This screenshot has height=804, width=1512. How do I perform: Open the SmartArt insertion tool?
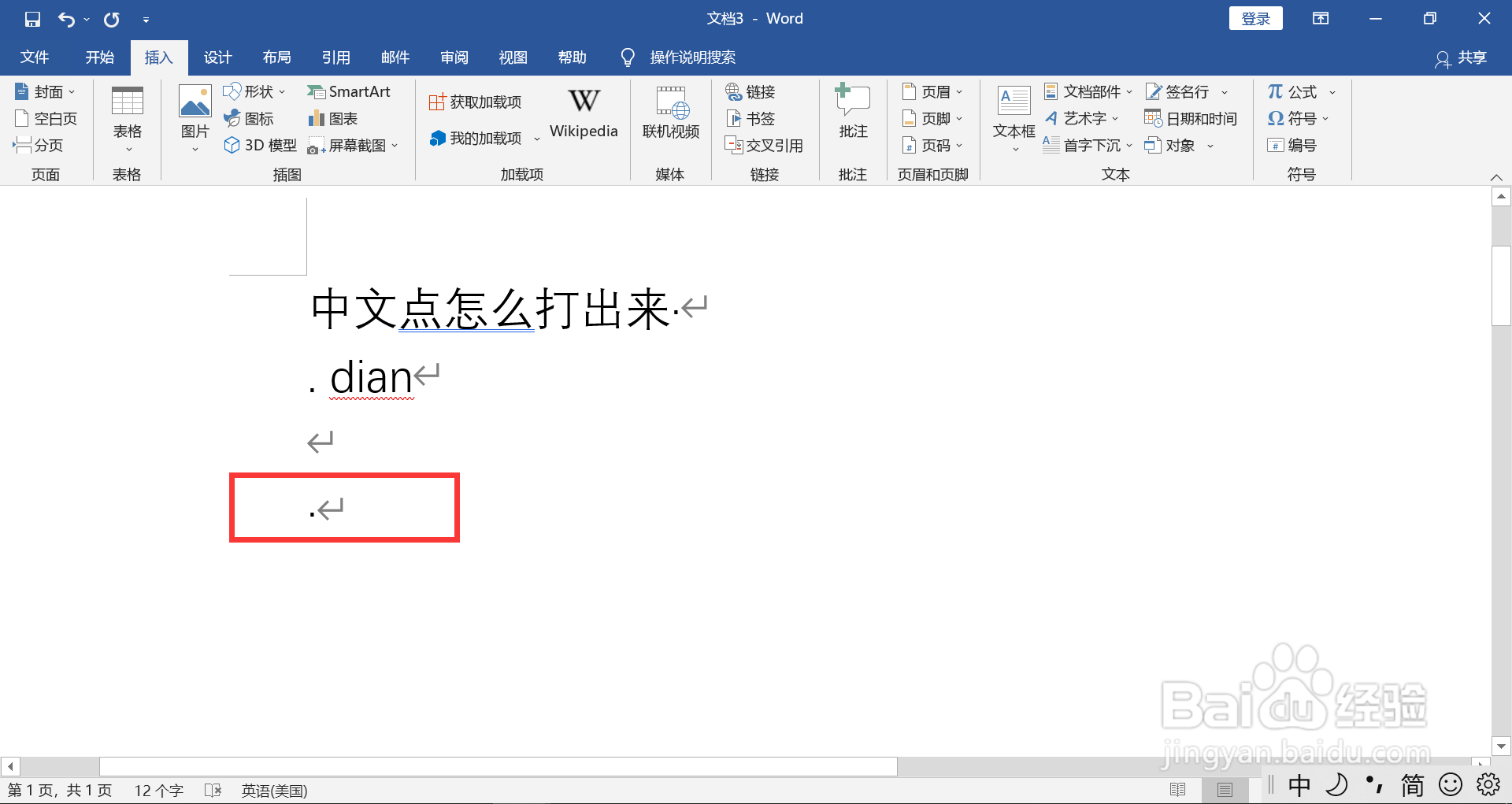(350, 91)
